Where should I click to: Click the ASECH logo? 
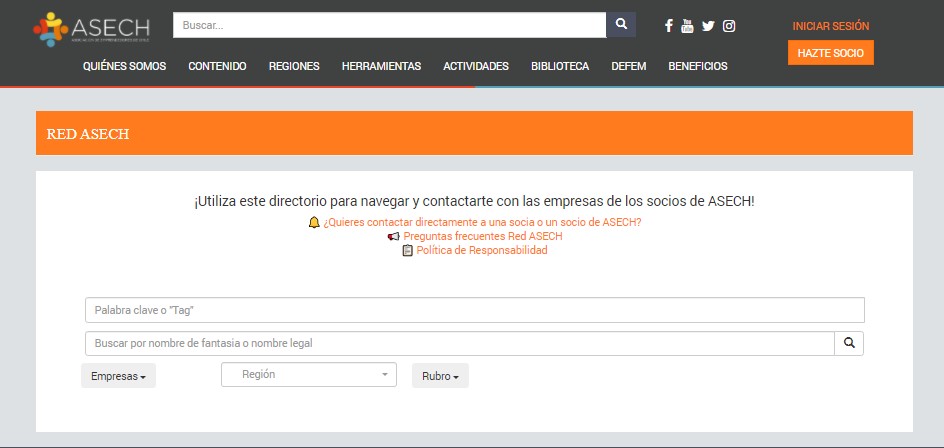pos(92,29)
